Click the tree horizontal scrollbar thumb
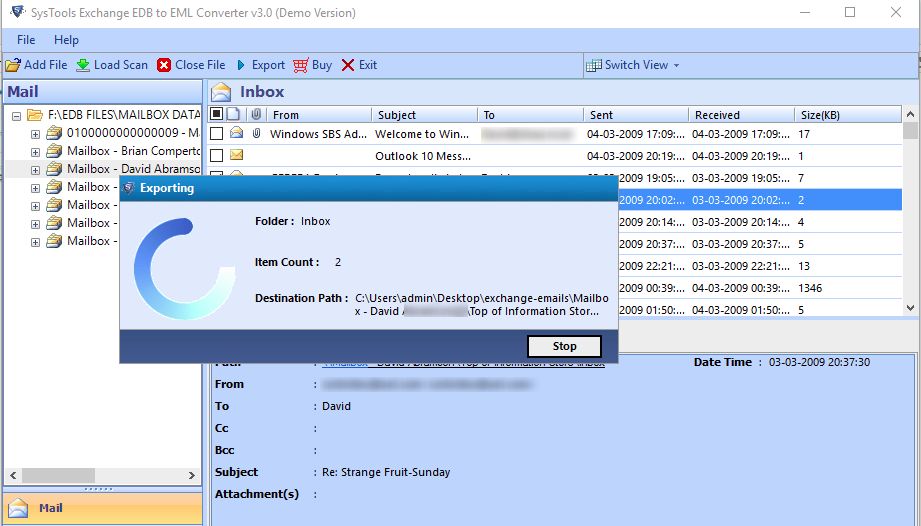Viewport: 921px width, 526px height. pos(58,475)
